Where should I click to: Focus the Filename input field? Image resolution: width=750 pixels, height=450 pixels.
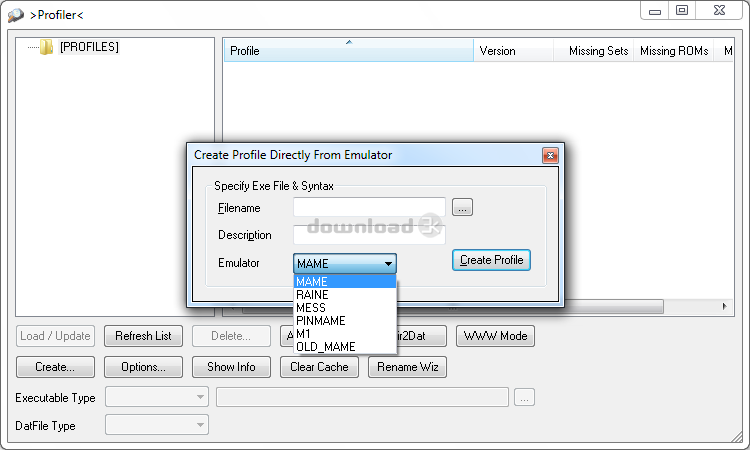click(x=369, y=208)
